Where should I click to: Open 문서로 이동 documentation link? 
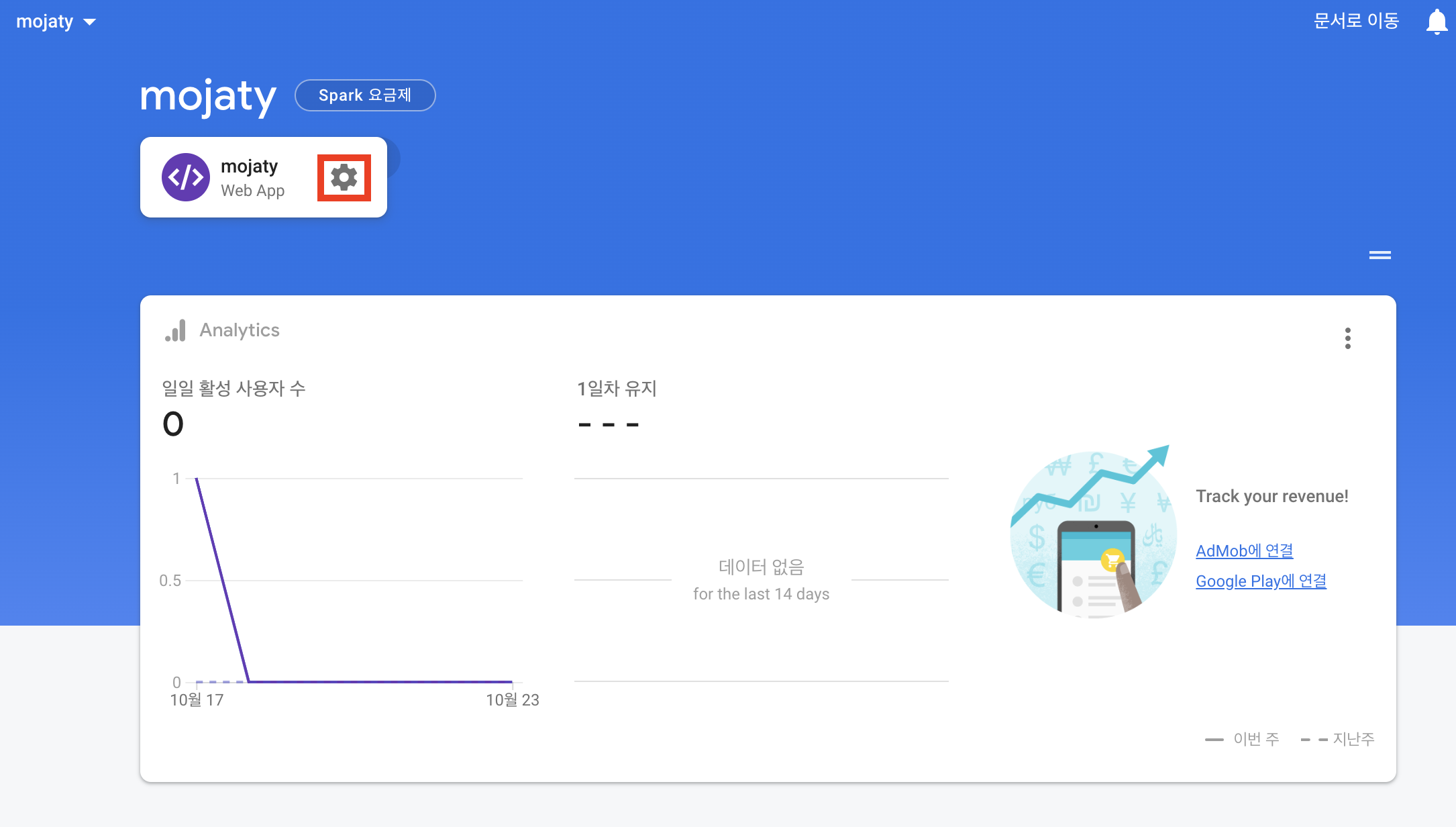1355,21
